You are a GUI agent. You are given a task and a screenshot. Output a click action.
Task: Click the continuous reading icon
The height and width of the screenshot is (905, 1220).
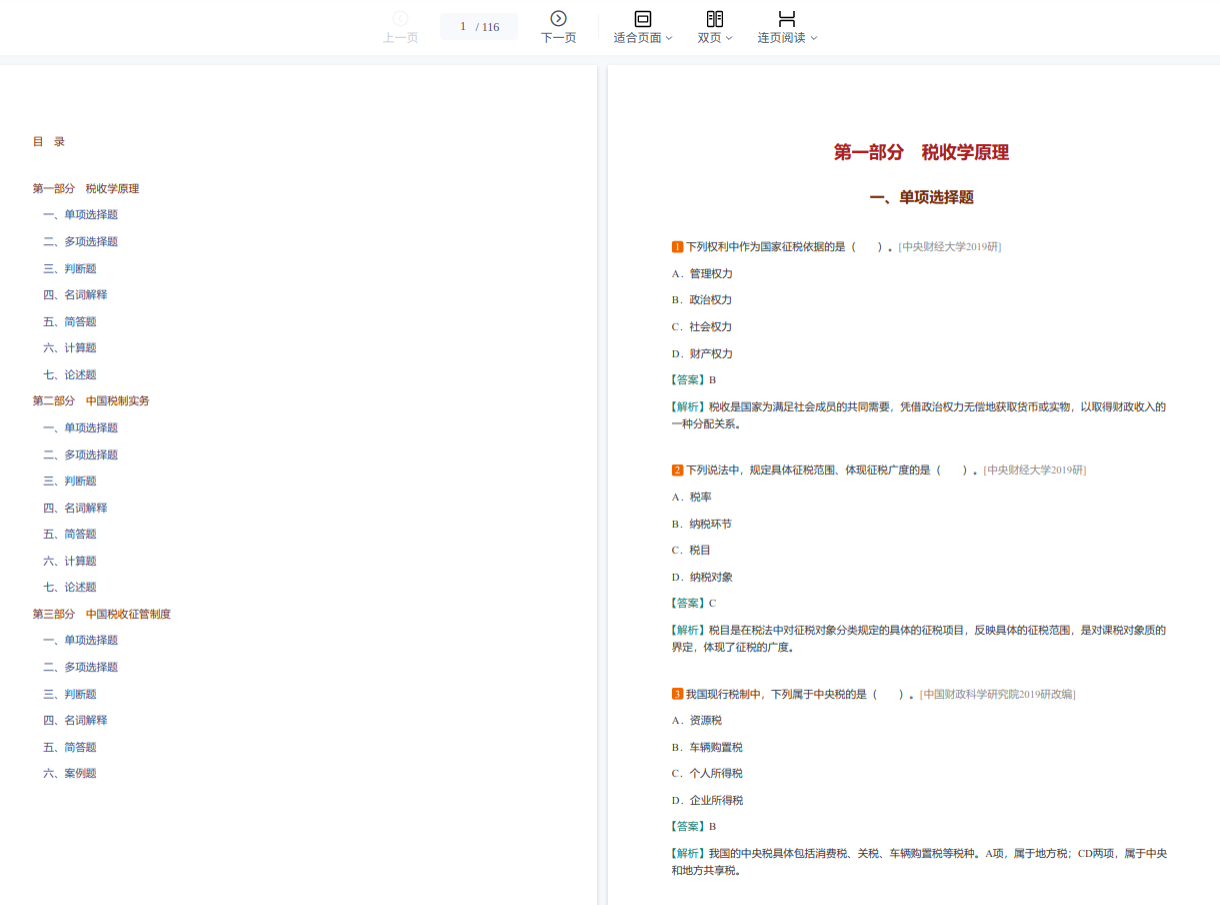click(787, 18)
